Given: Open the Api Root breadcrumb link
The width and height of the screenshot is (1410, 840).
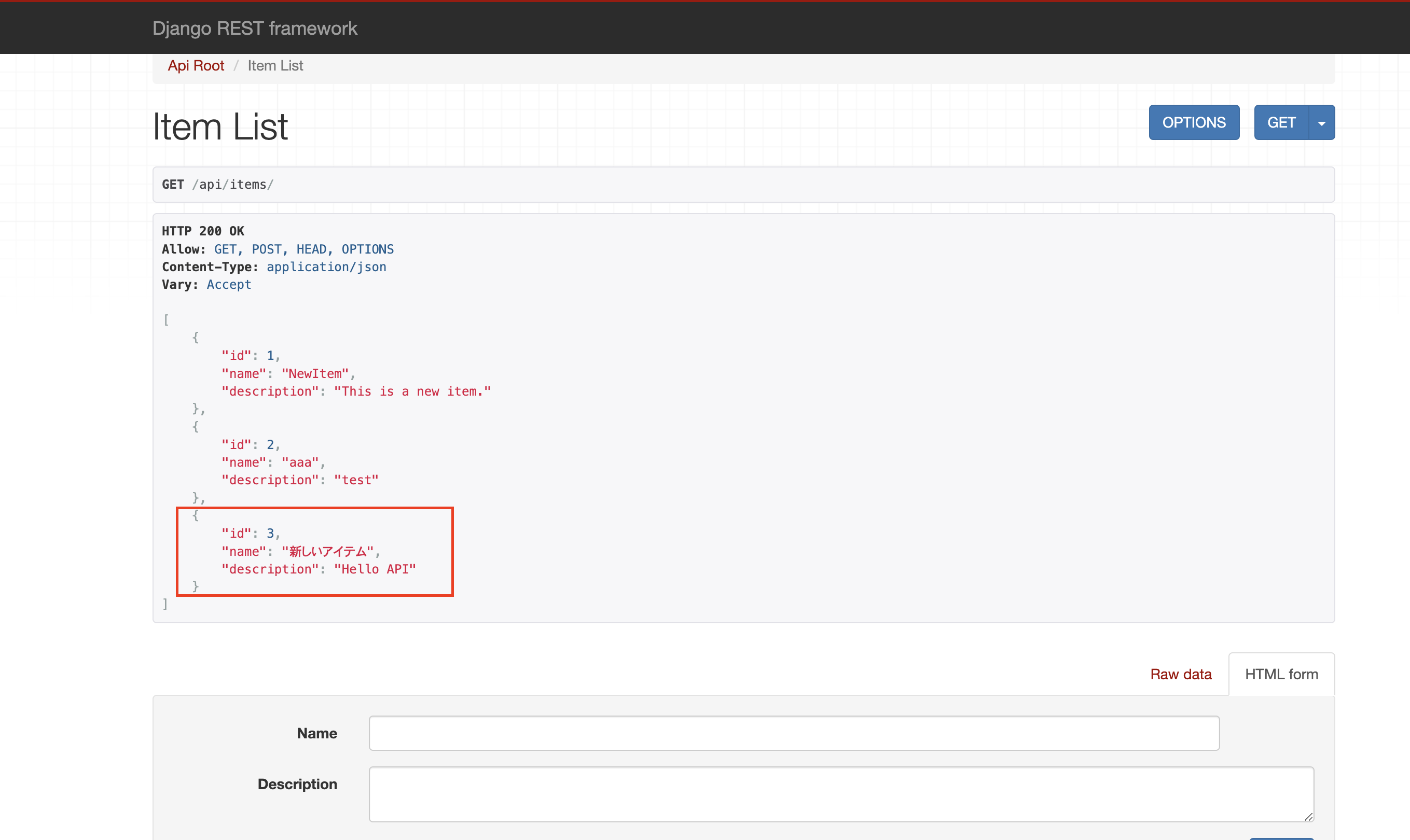Looking at the screenshot, I should coord(196,66).
